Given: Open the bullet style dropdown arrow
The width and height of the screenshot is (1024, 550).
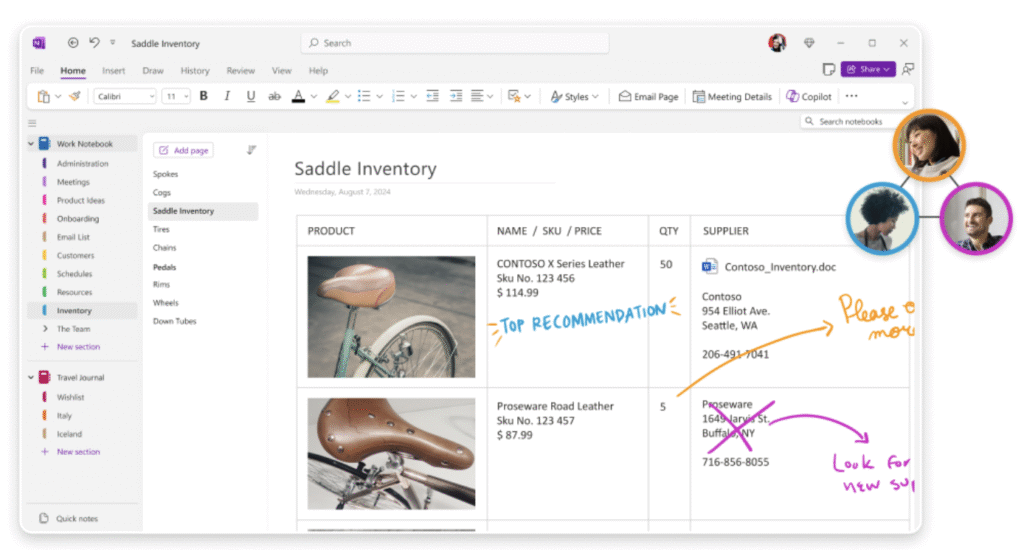Looking at the screenshot, I should pos(379,97).
